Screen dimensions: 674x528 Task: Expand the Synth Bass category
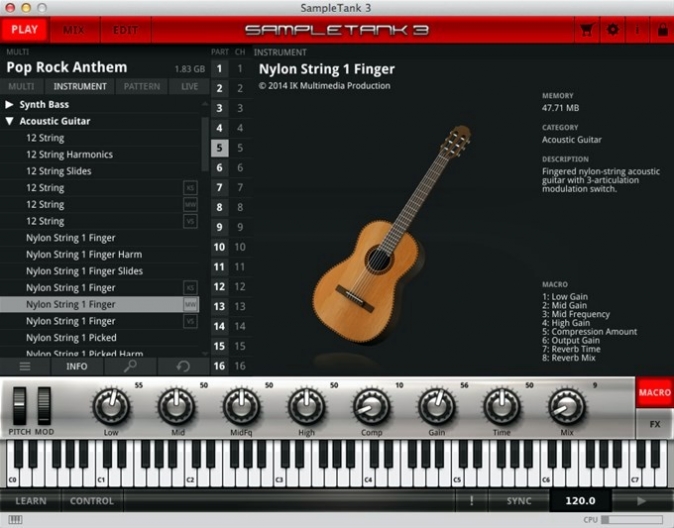9,104
